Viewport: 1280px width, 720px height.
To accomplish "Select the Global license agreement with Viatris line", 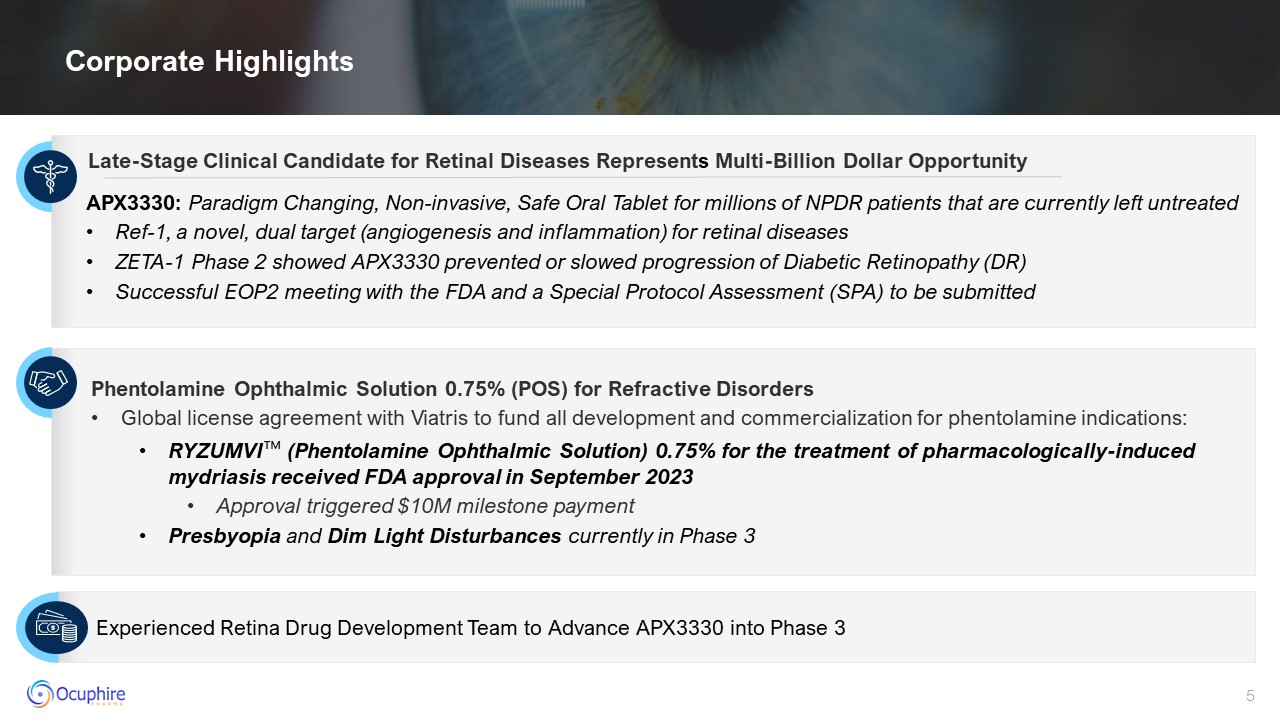I will tap(653, 418).
